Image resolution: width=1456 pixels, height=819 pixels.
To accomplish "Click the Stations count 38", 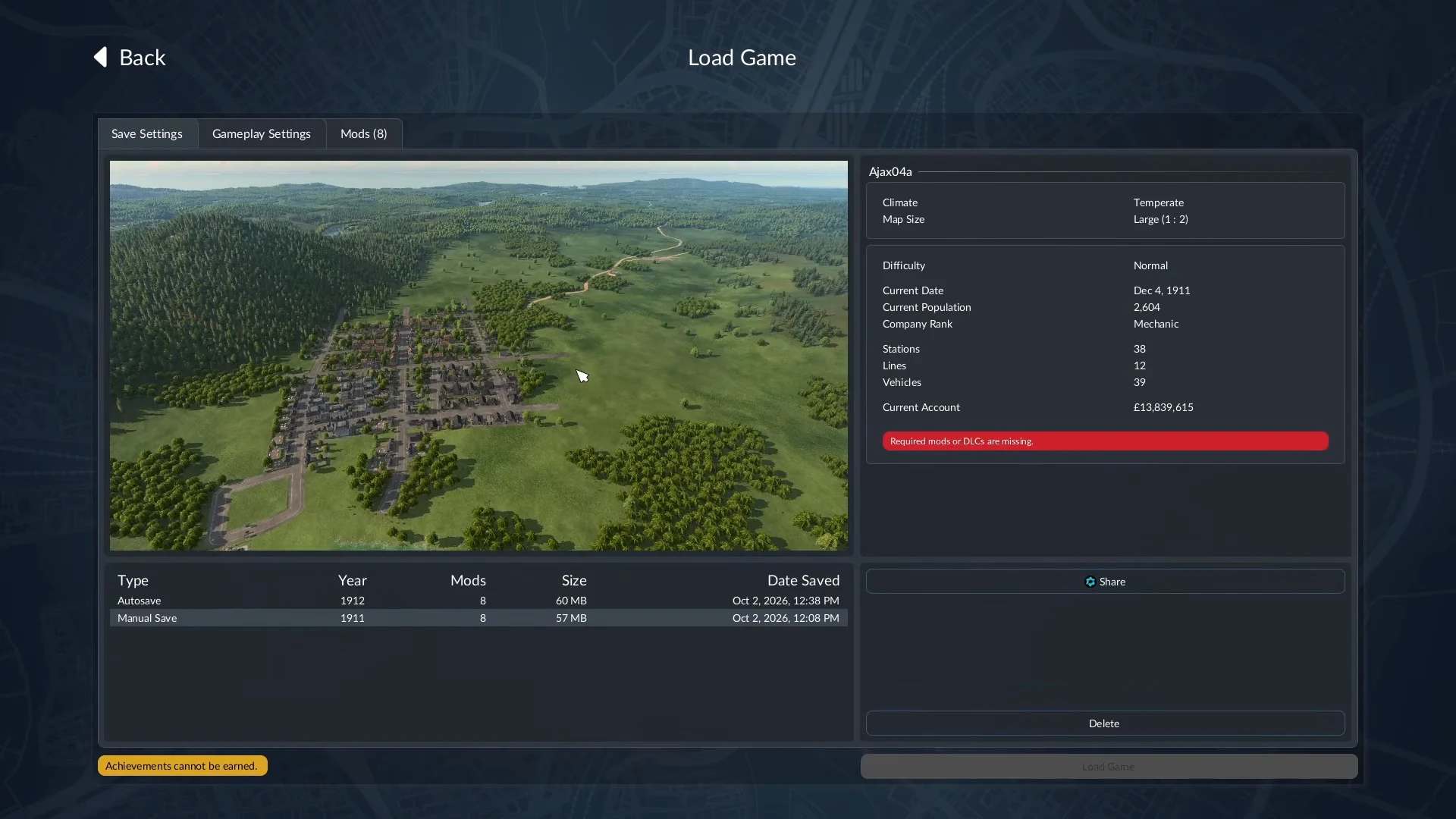I will (x=1140, y=349).
